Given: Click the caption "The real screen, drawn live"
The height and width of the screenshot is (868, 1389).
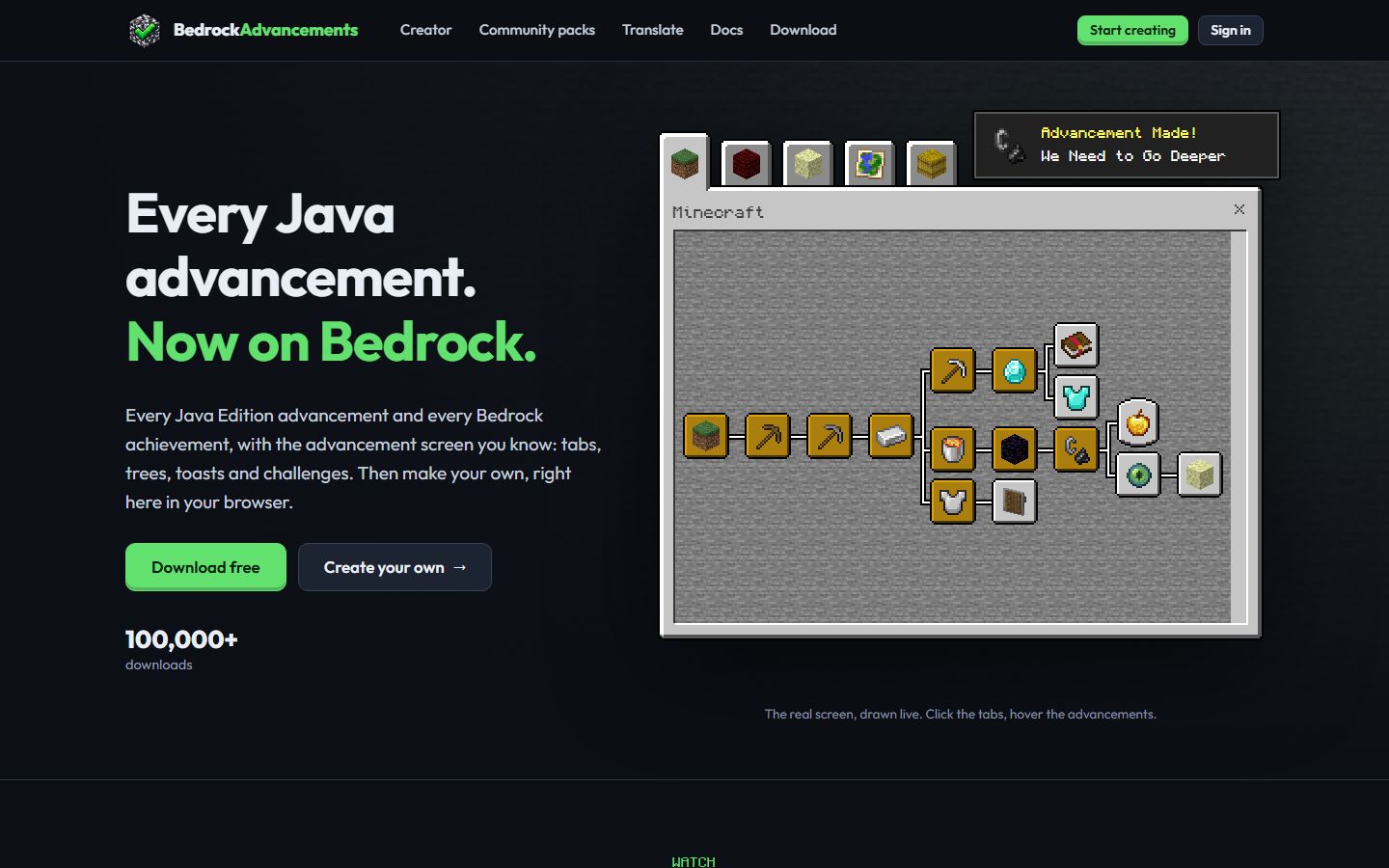Looking at the screenshot, I should [x=843, y=714].
